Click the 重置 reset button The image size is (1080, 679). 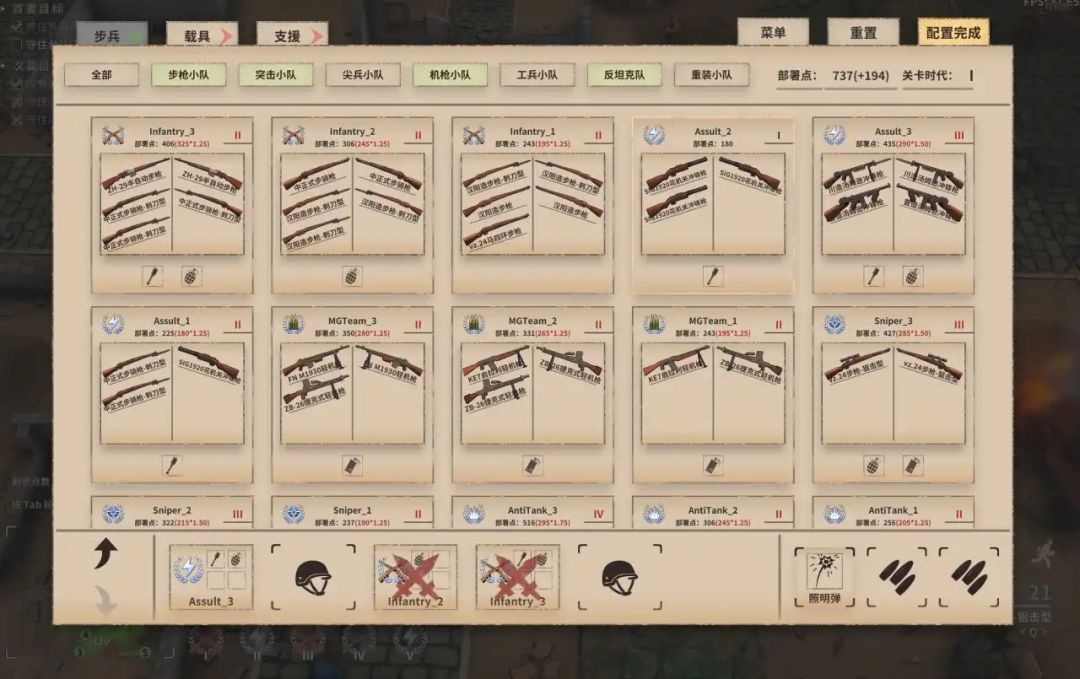tap(863, 32)
